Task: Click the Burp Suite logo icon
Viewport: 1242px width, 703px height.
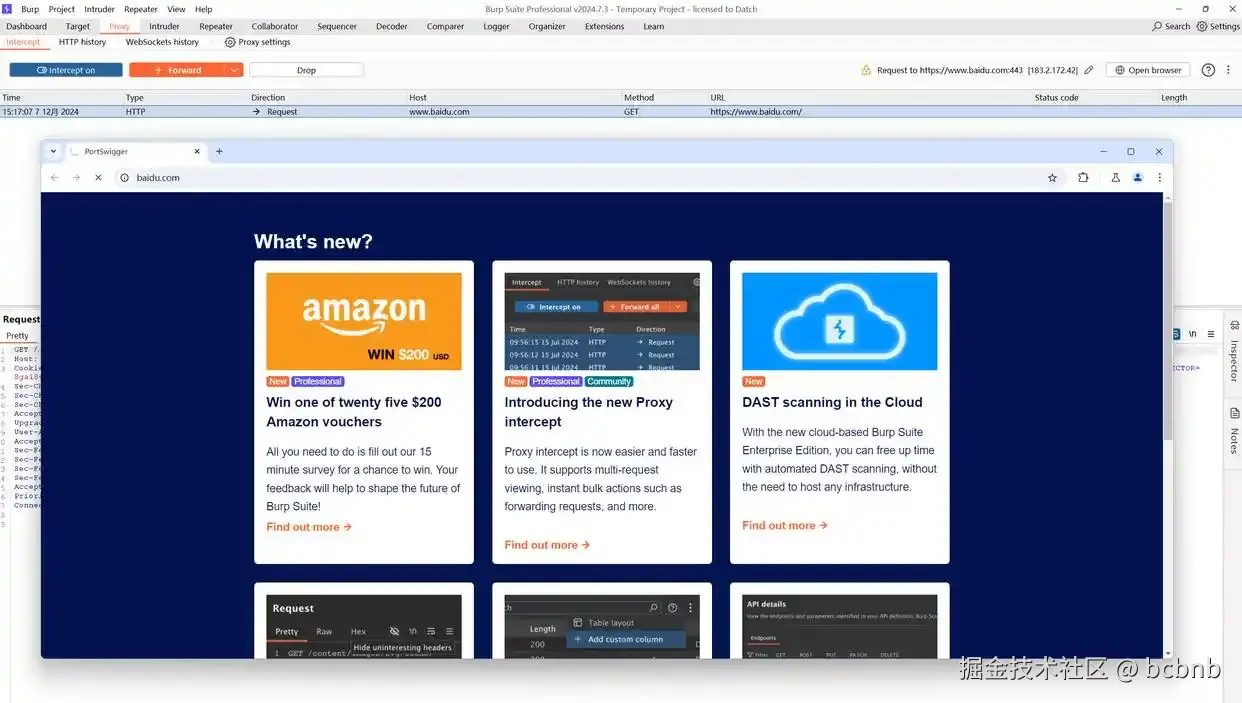Action: click(x=7, y=9)
